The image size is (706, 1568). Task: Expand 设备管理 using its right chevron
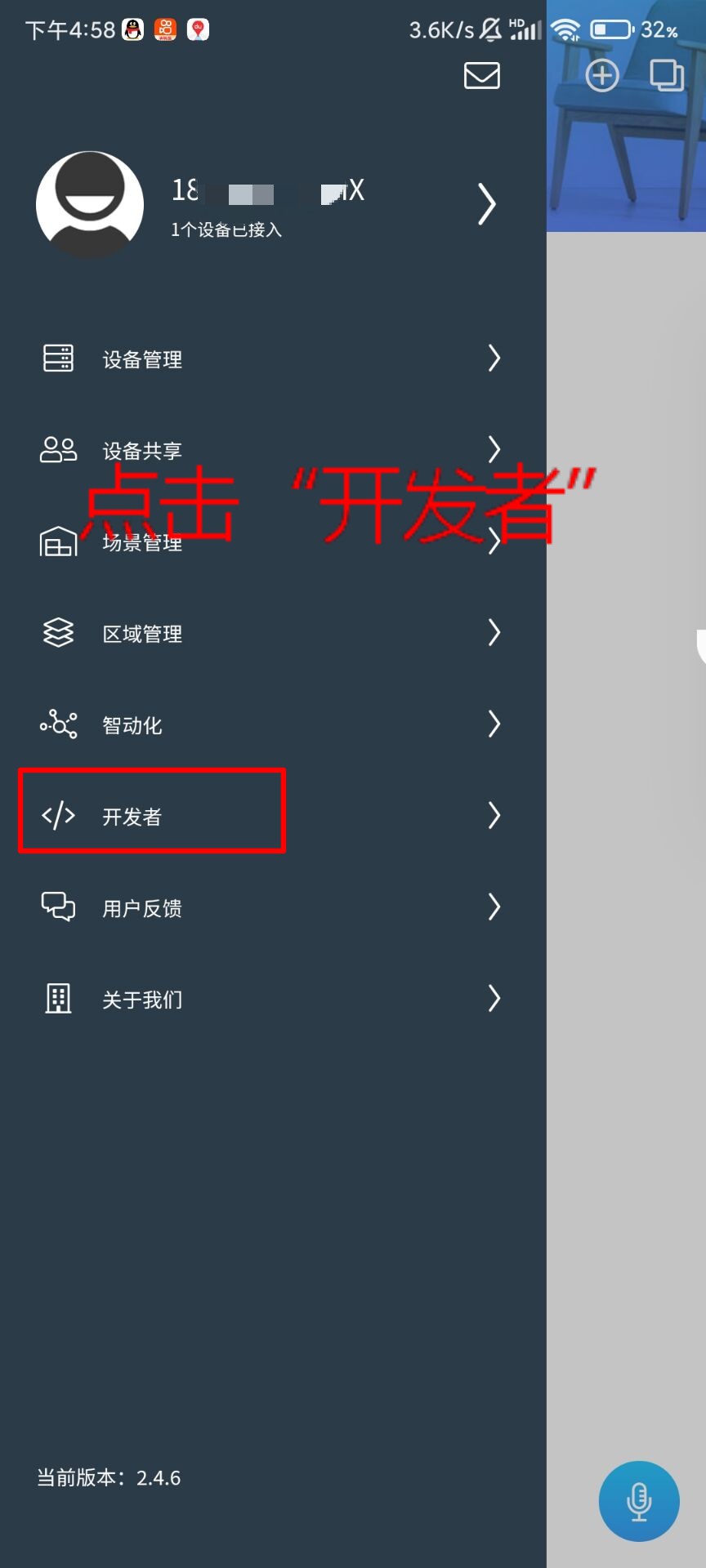[494, 359]
